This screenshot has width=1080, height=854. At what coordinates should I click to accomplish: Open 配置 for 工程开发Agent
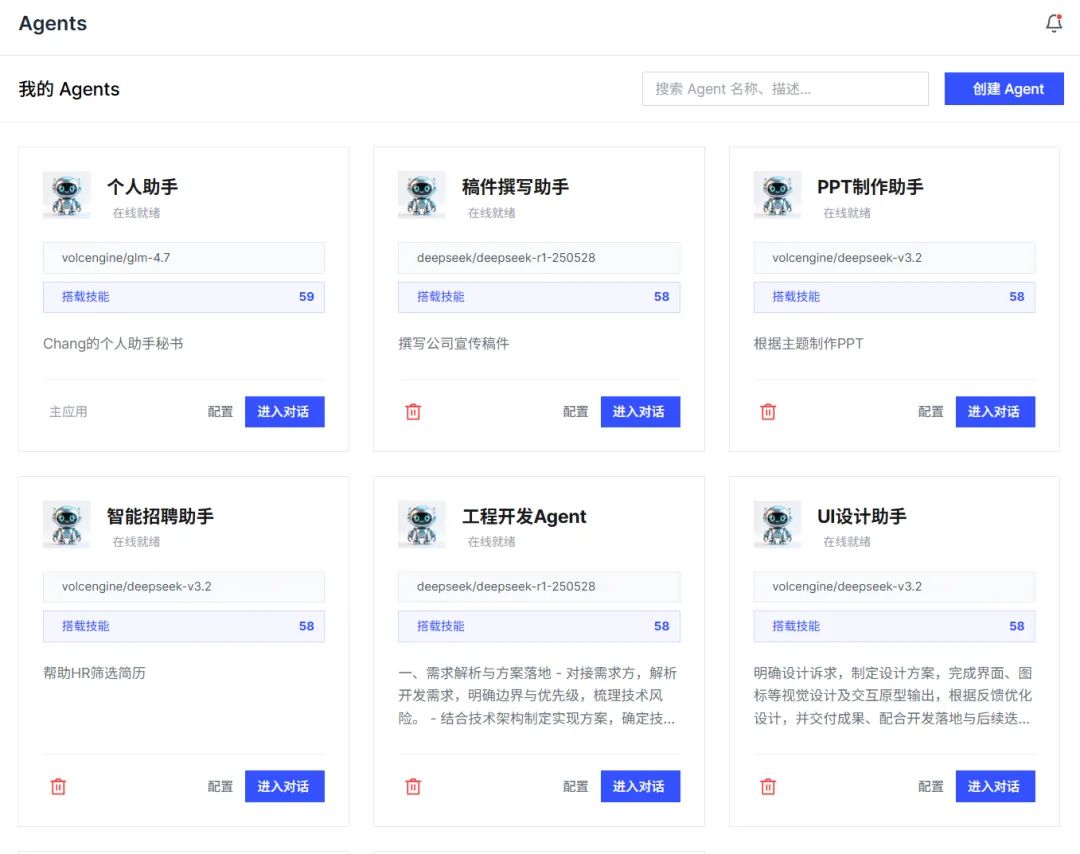coord(575,786)
